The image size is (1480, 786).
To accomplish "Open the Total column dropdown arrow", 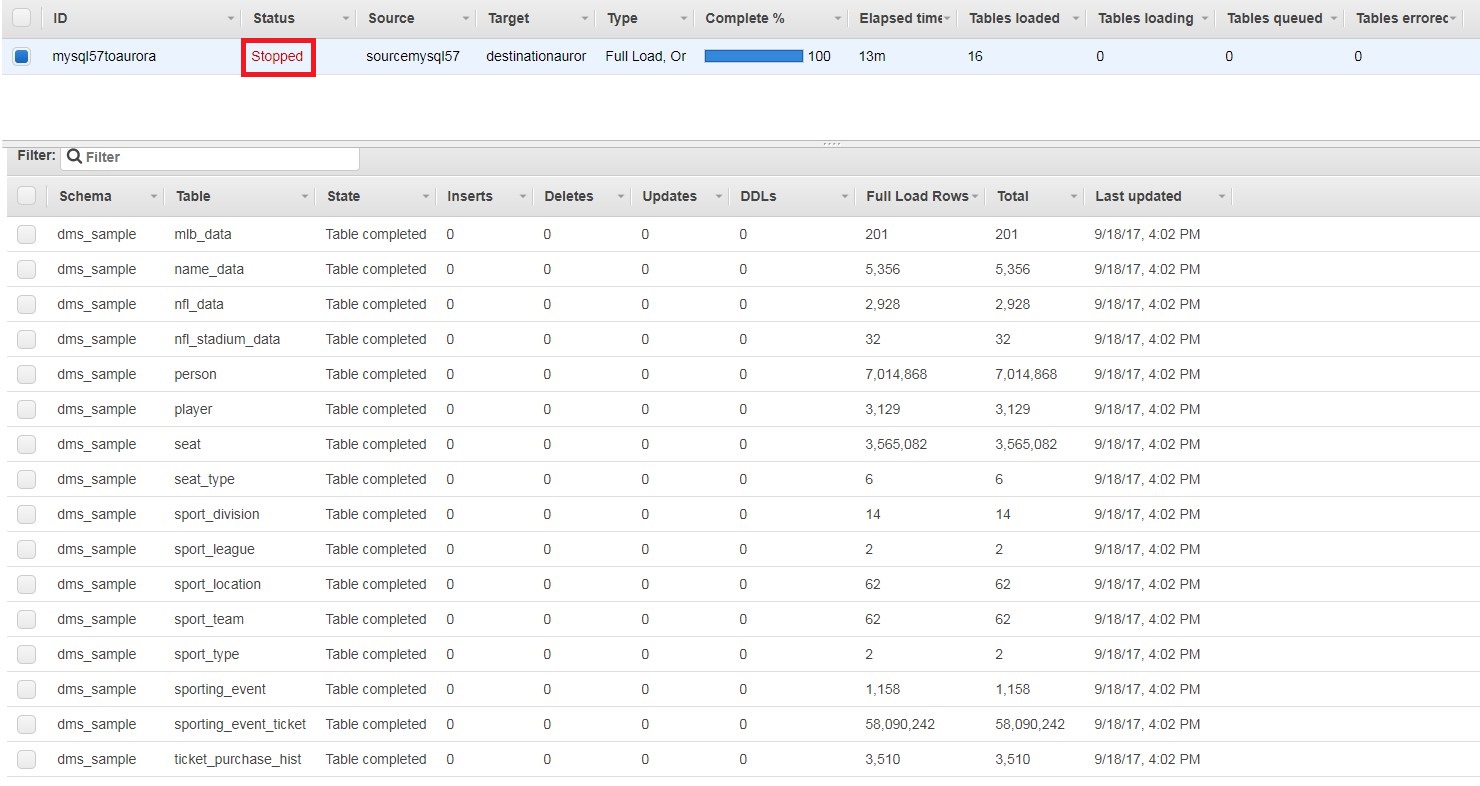I will 1074,197.
